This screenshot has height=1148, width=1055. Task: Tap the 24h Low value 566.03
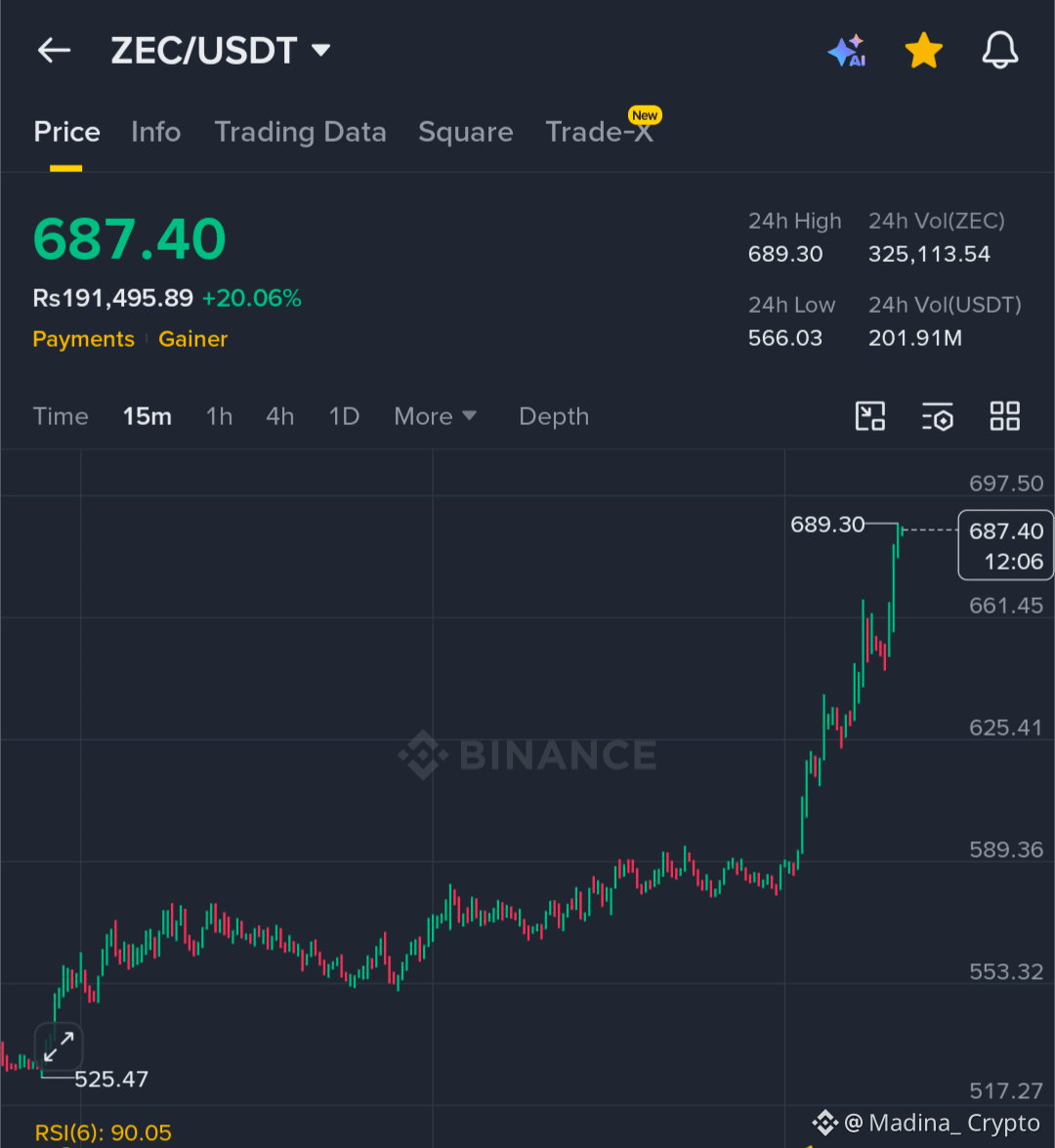(x=784, y=338)
